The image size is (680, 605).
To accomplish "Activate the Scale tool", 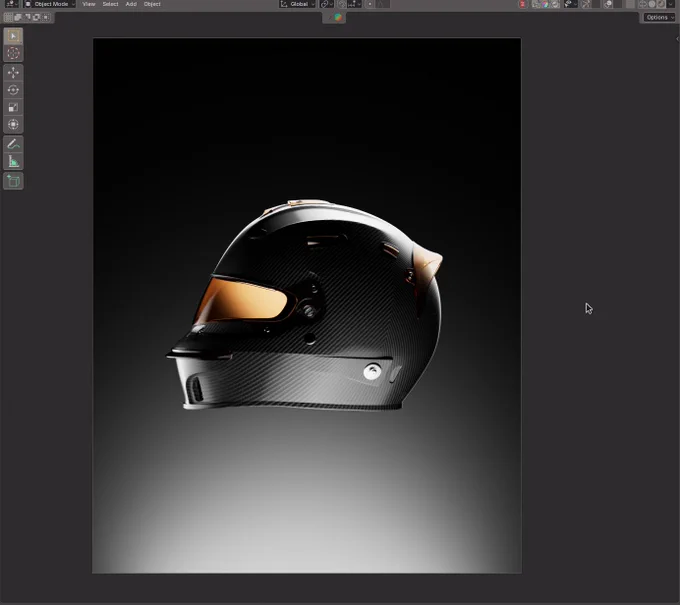I will click(x=13, y=107).
